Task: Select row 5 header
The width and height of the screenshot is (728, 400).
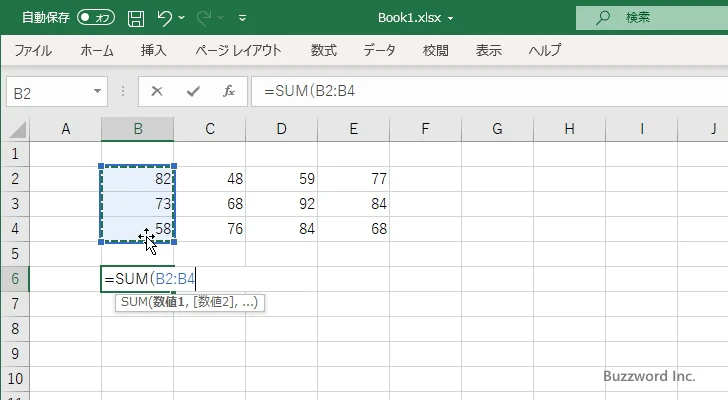Action: click(15, 254)
